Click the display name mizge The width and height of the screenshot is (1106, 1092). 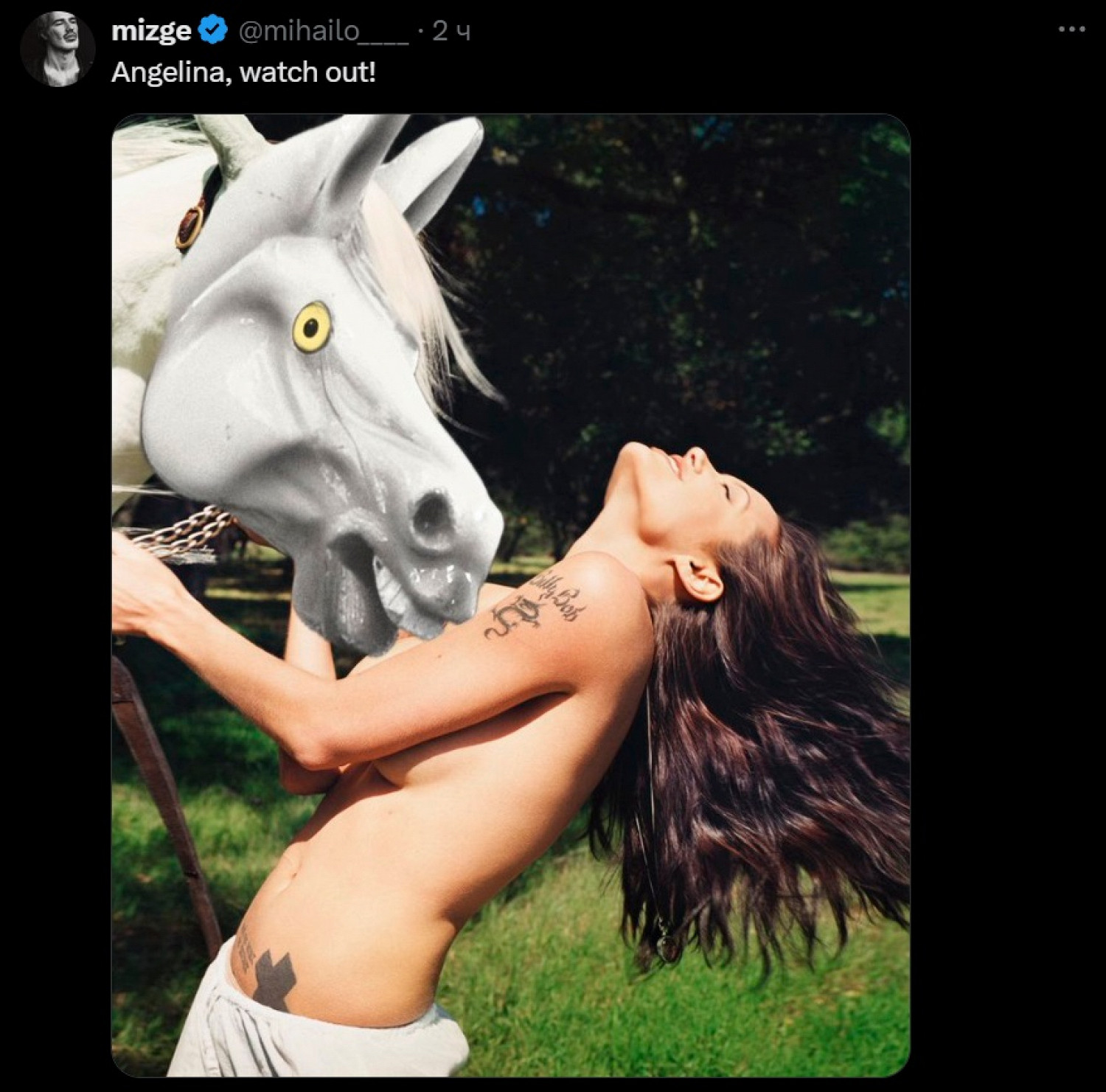151,32
